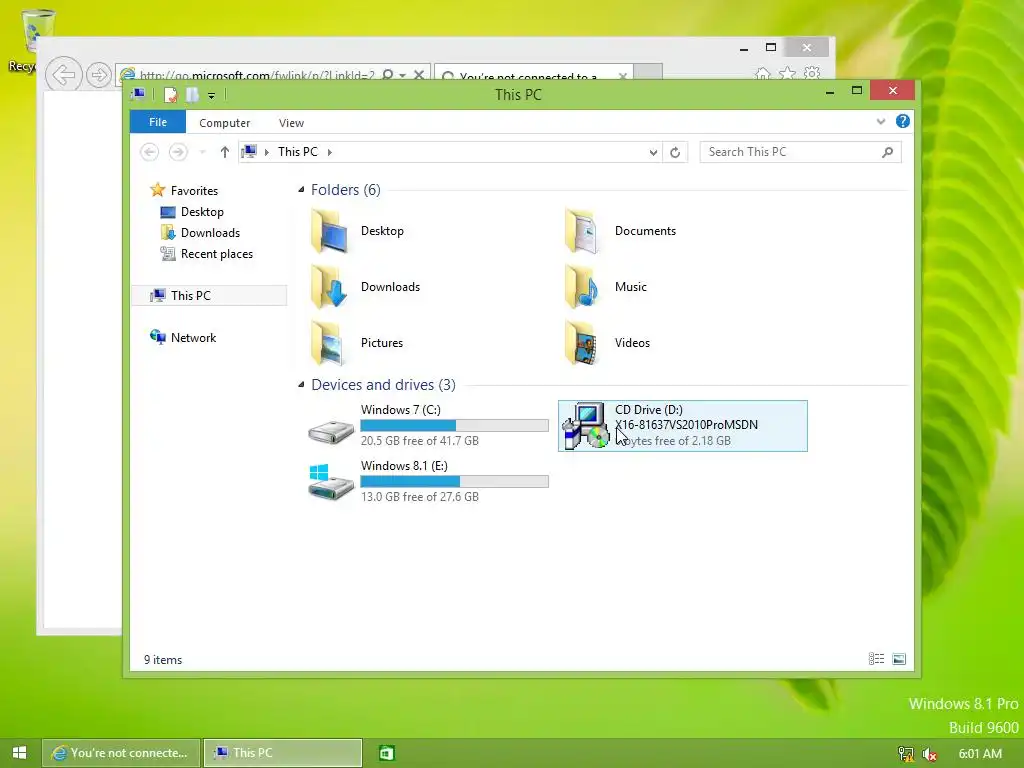Screen dimensions: 1024x768
Task: Open the Videos folder icon
Action: (x=583, y=344)
